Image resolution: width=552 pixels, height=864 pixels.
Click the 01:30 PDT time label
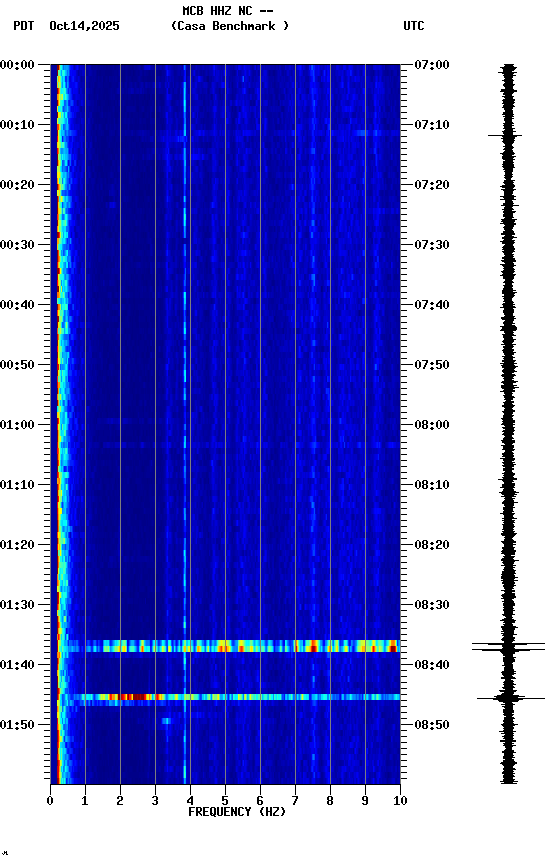point(17,605)
